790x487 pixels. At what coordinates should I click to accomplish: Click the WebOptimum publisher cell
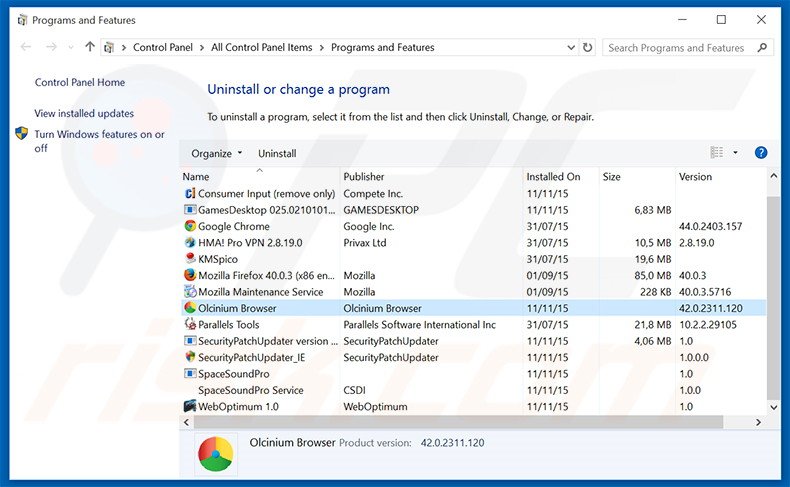point(375,406)
